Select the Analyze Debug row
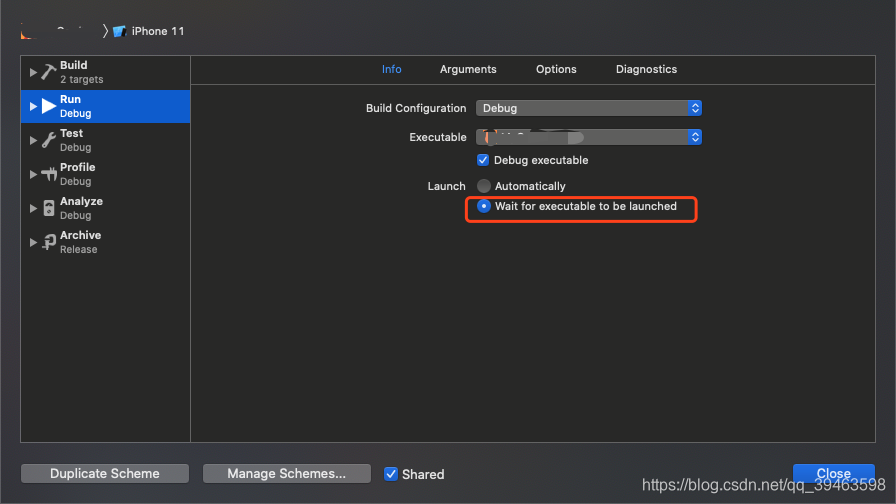 pos(106,208)
